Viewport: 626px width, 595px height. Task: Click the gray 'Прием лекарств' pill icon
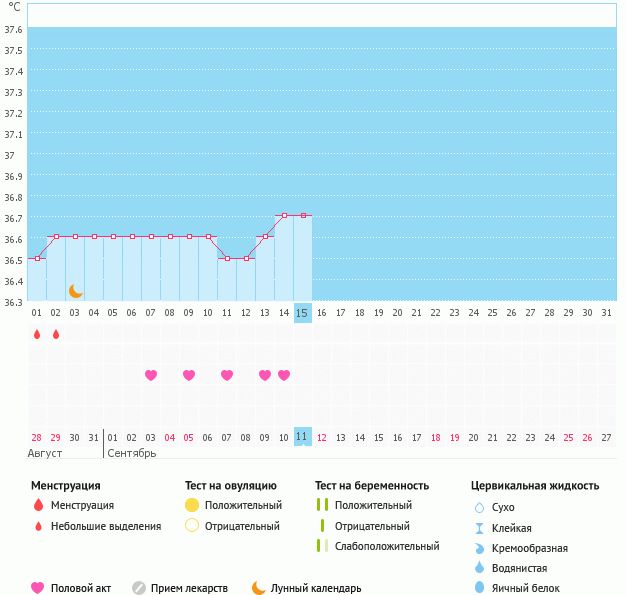pos(139,588)
